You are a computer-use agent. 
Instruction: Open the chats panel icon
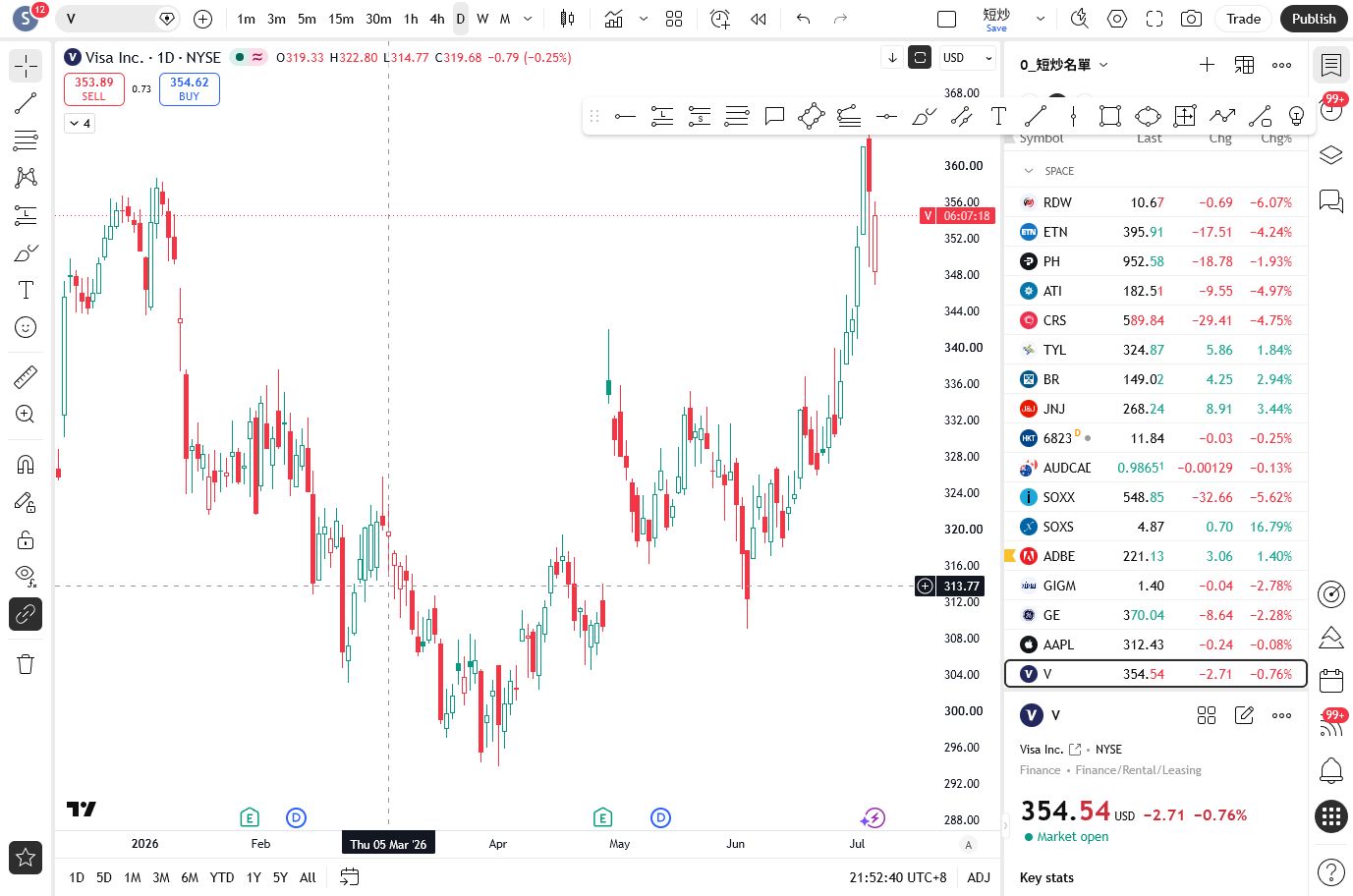tap(1330, 201)
